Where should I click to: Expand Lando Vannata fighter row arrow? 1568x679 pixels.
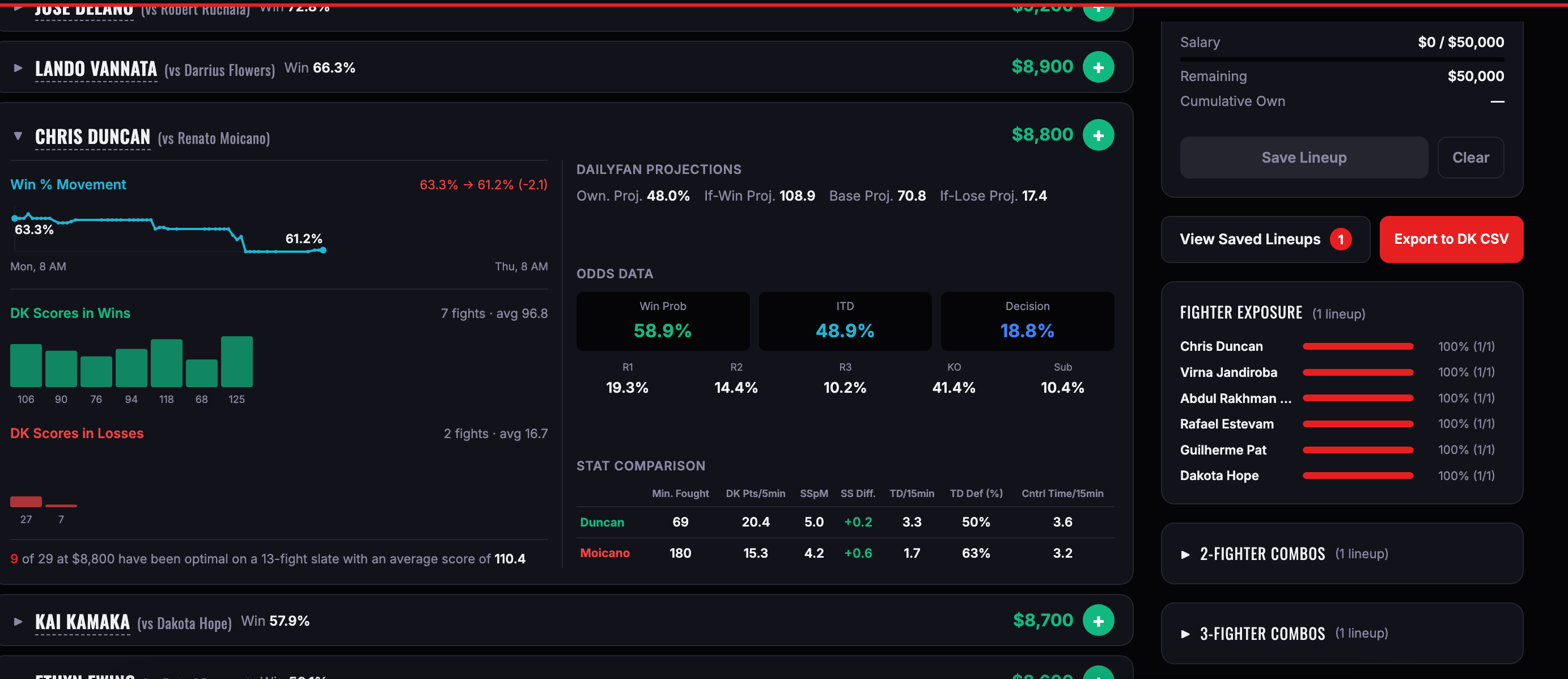pyautogui.click(x=18, y=68)
